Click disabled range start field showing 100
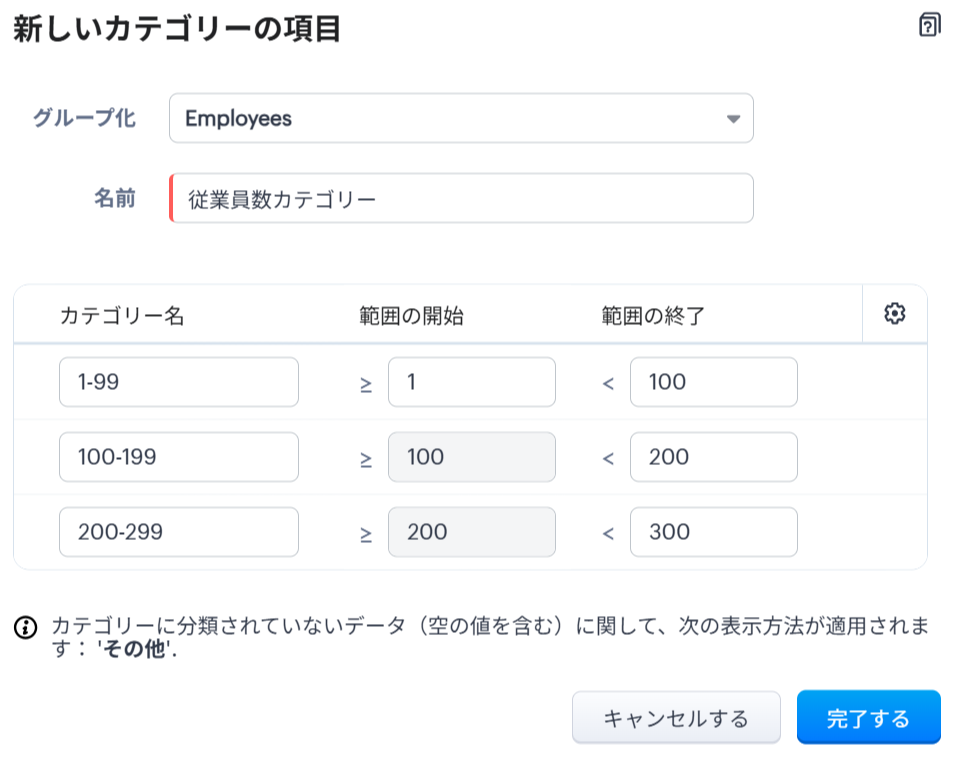The image size is (966, 757). (x=471, y=457)
